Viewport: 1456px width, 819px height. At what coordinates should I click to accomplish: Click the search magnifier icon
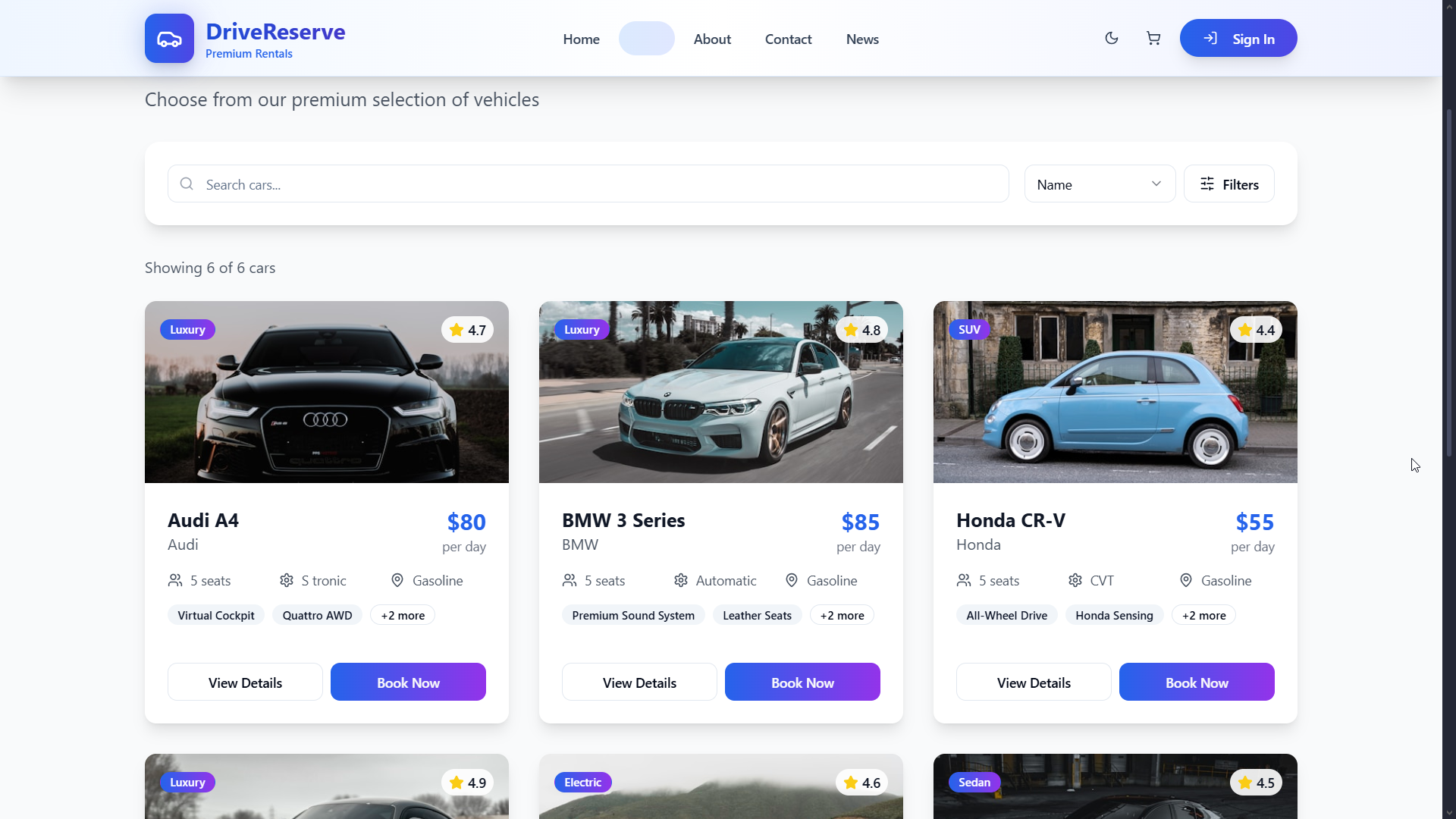coord(187,184)
